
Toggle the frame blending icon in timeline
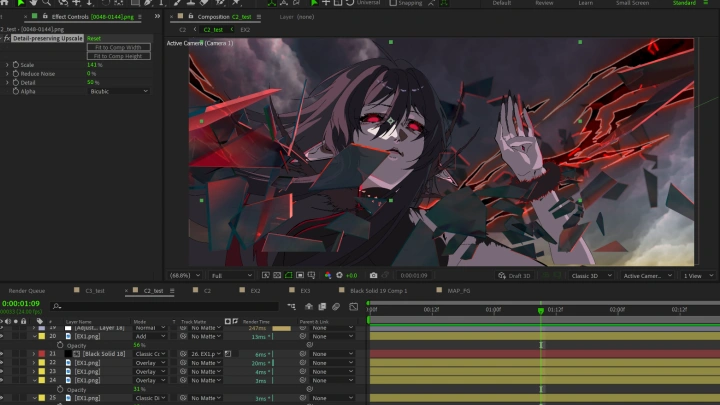[322, 306]
